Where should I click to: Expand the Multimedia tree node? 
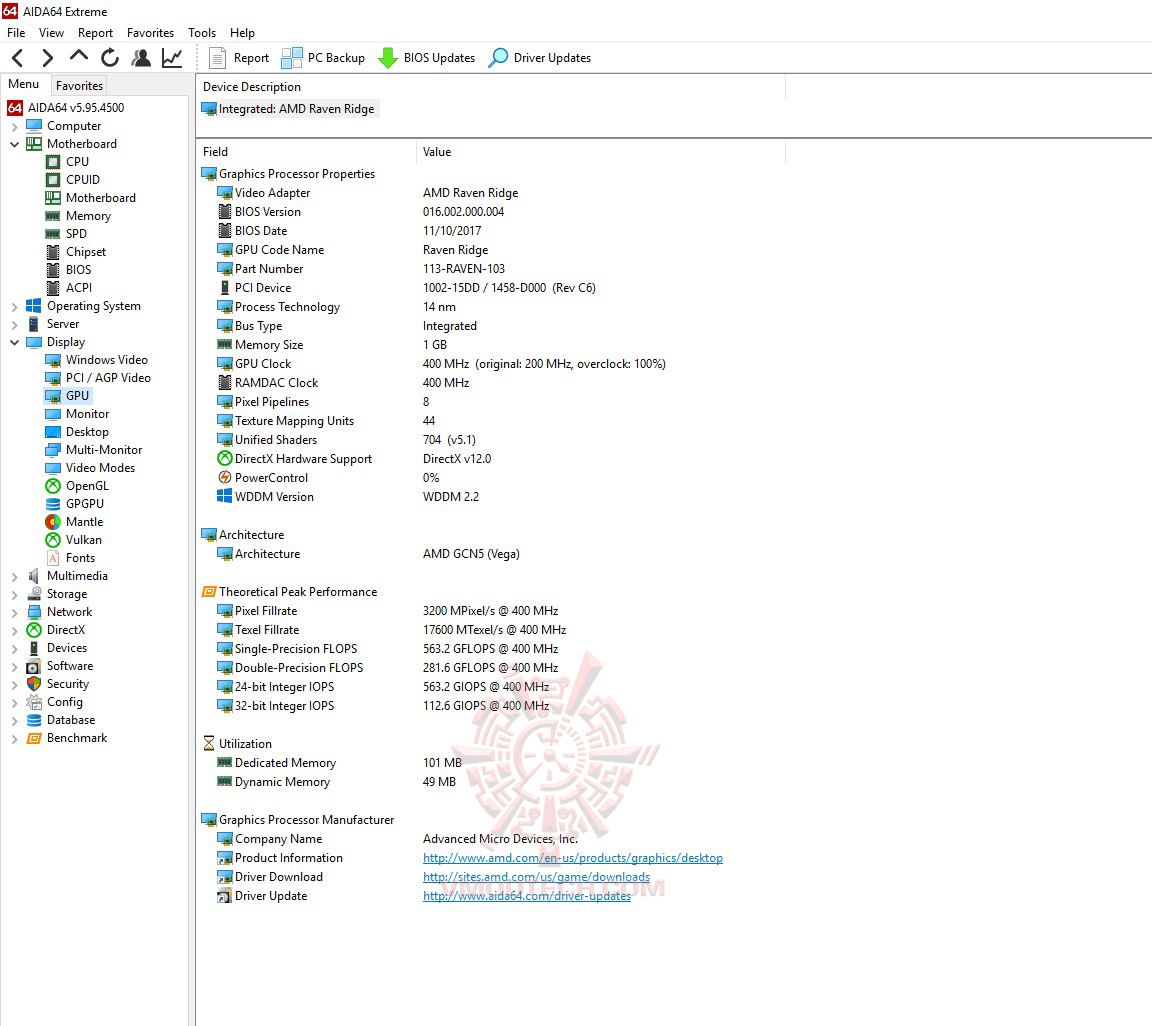[x=14, y=576]
